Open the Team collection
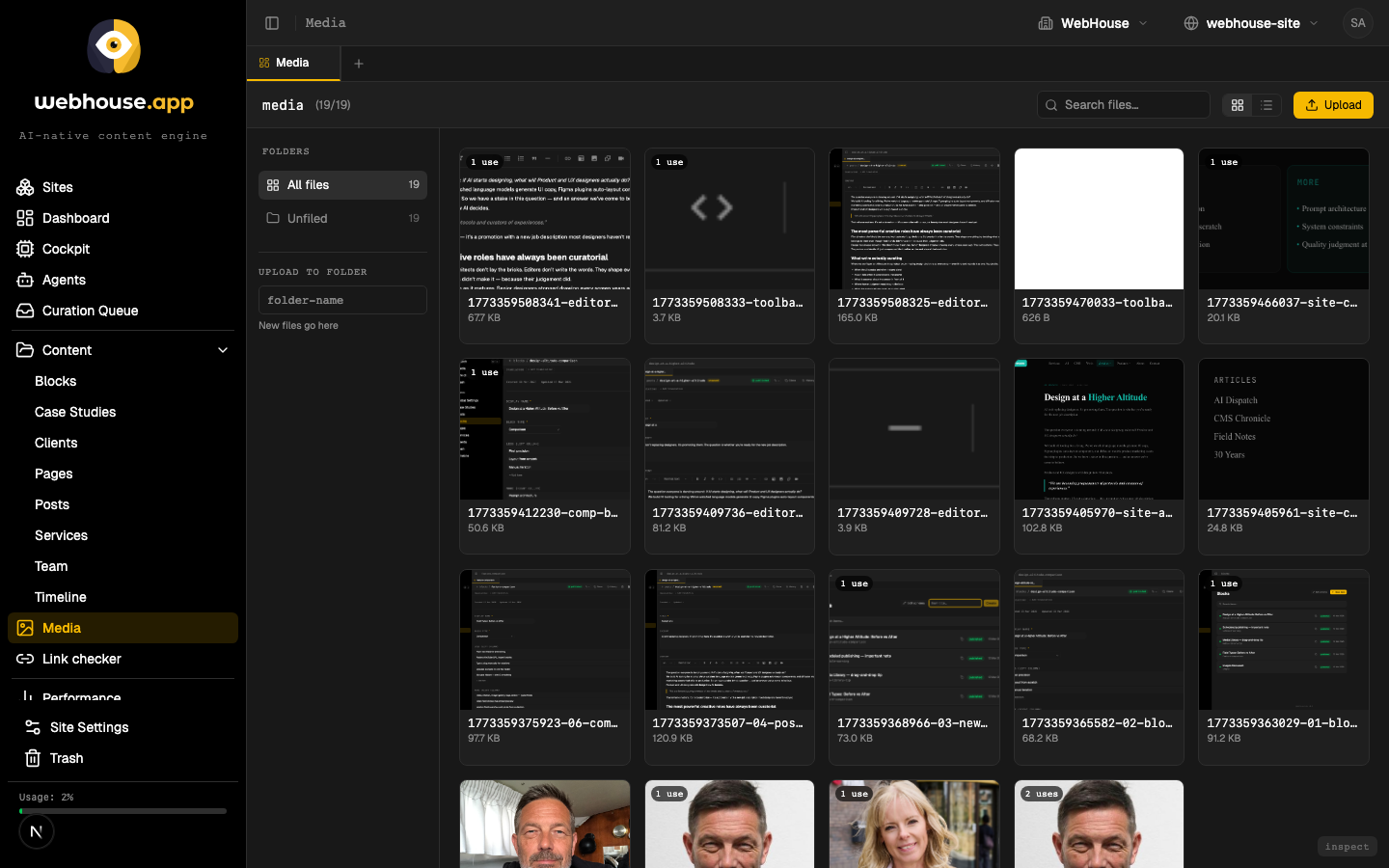This screenshot has height=868, width=1389. click(x=51, y=566)
